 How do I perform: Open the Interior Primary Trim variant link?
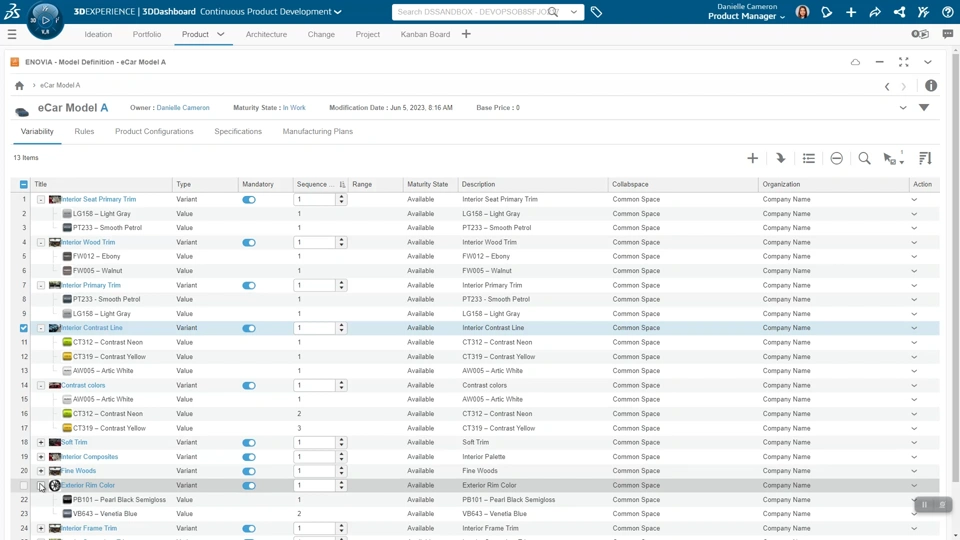tap(91, 285)
